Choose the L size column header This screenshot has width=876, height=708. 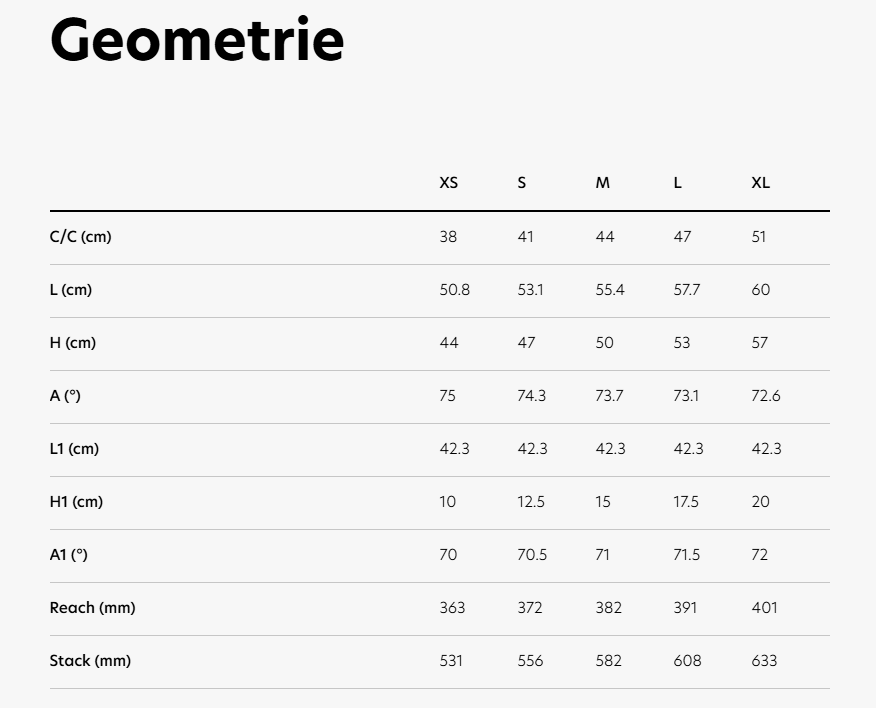click(x=678, y=183)
